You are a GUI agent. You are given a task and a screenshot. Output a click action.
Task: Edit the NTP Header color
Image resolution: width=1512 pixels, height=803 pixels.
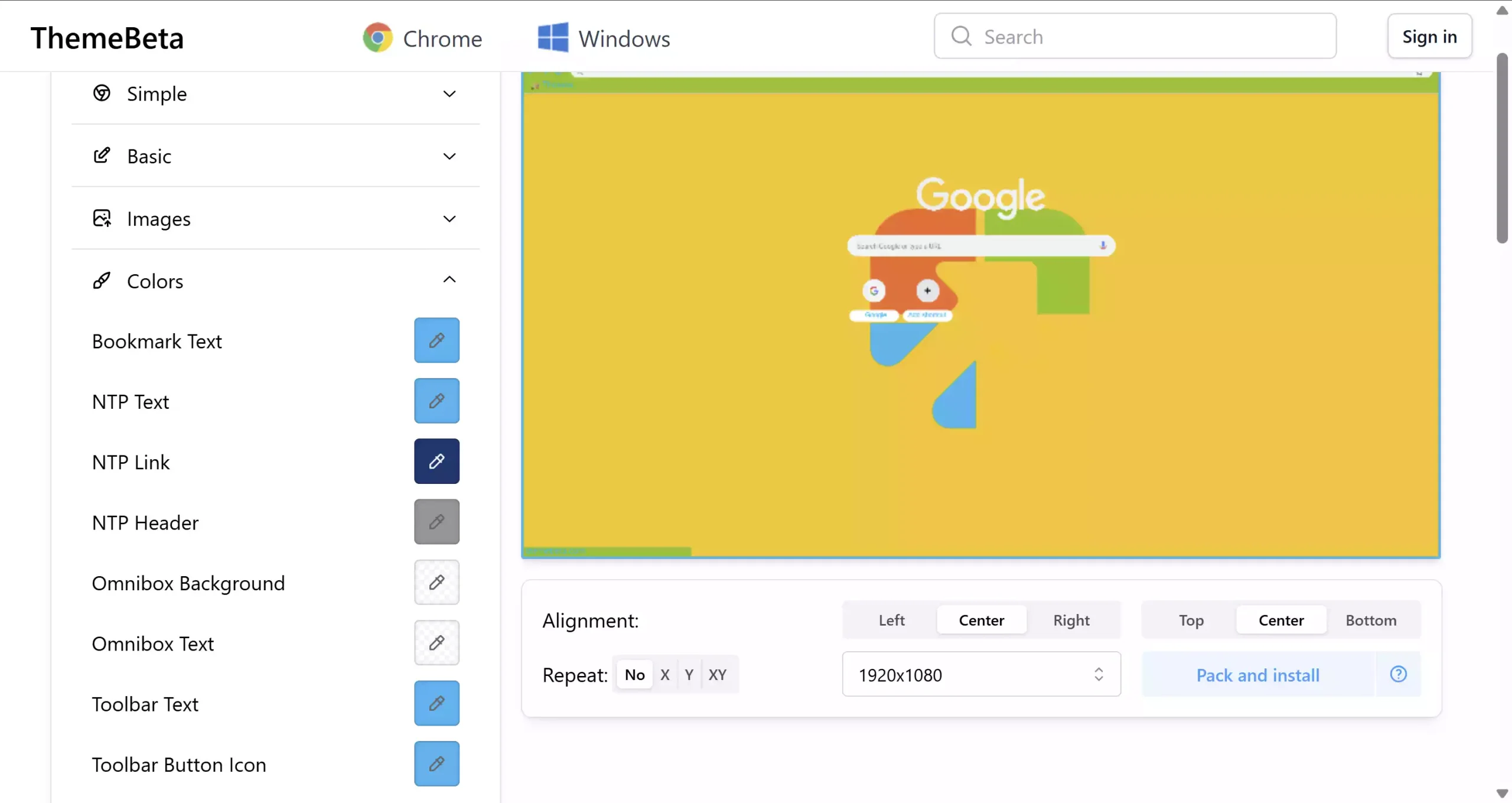[x=436, y=522]
